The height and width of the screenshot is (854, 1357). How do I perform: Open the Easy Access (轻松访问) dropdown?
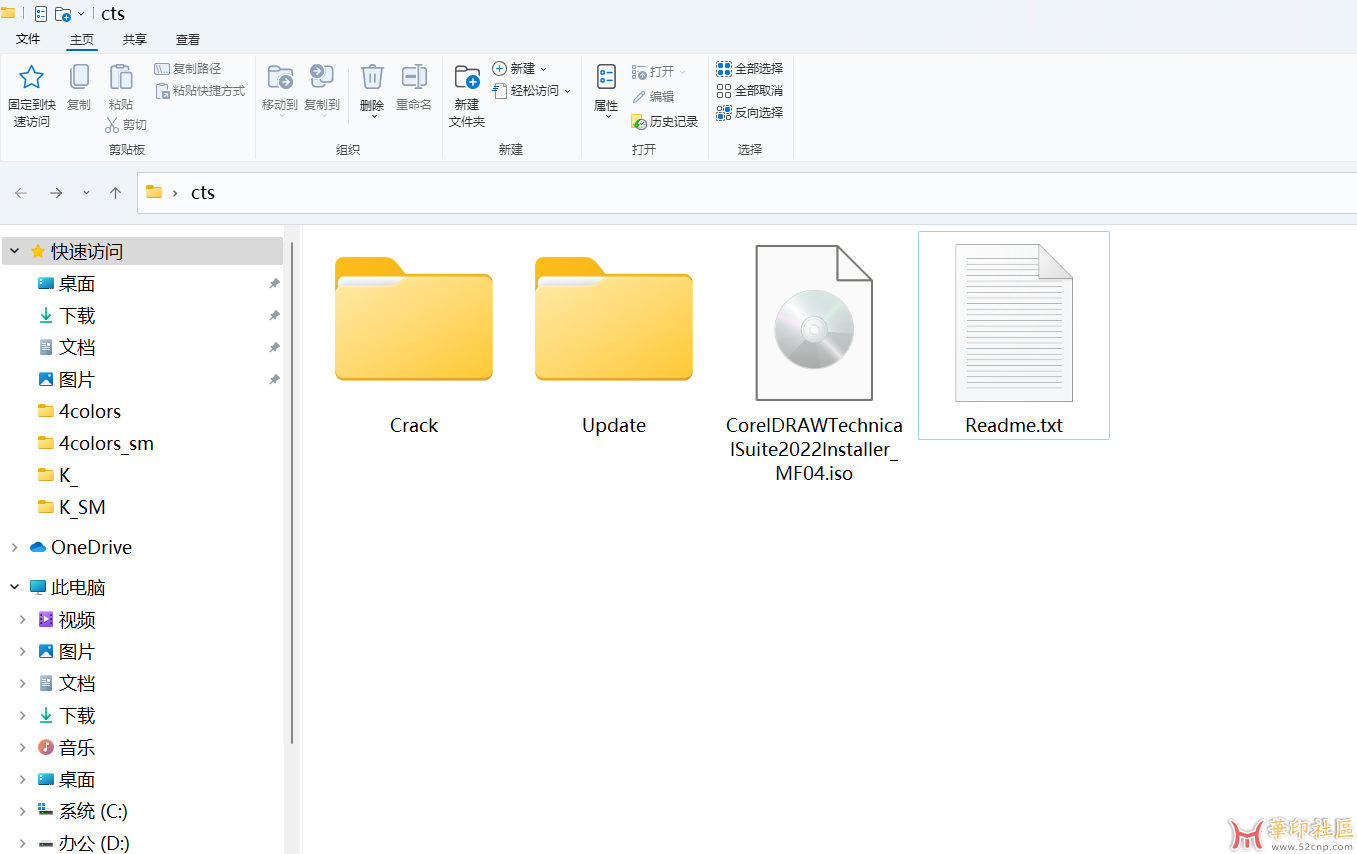click(532, 91)
